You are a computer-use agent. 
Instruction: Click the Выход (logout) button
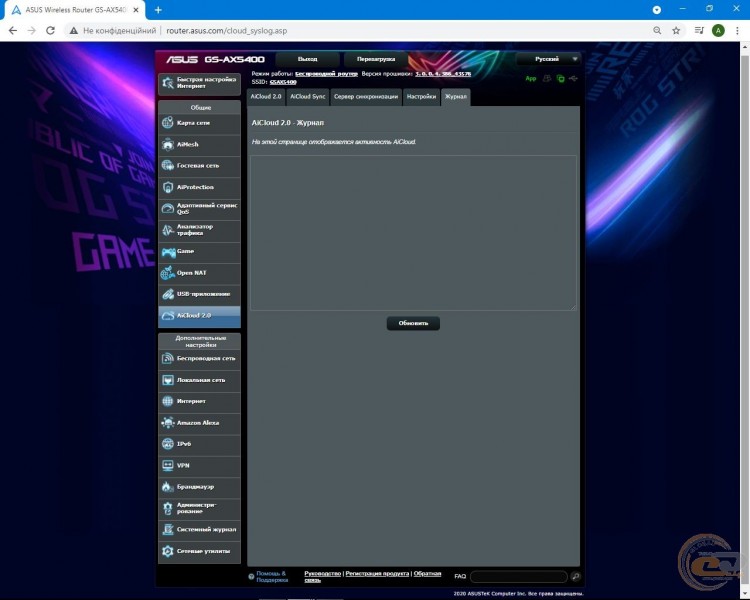tap(308, 59)
